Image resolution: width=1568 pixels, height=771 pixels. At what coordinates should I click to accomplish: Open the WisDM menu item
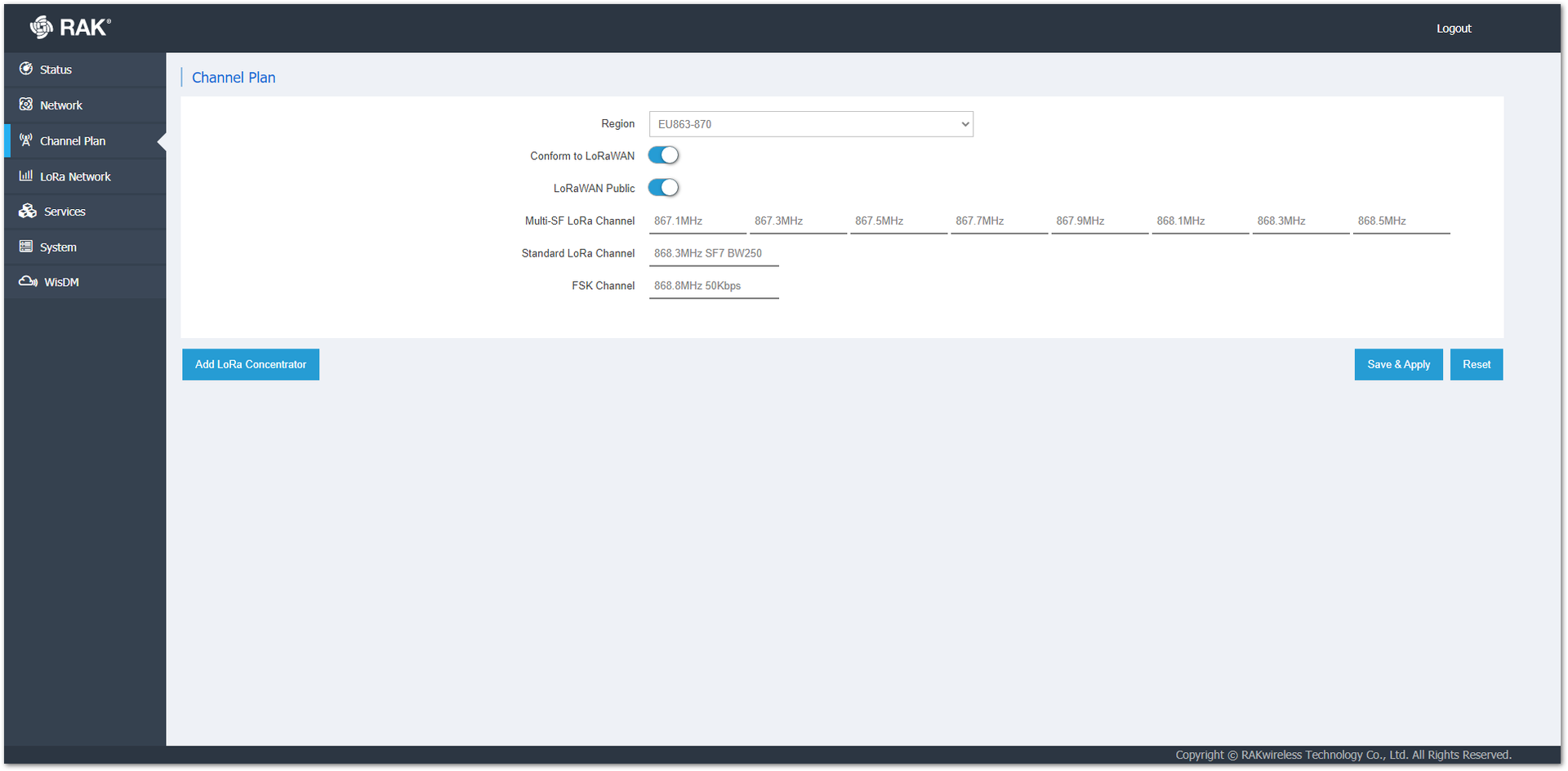(85, 282)
